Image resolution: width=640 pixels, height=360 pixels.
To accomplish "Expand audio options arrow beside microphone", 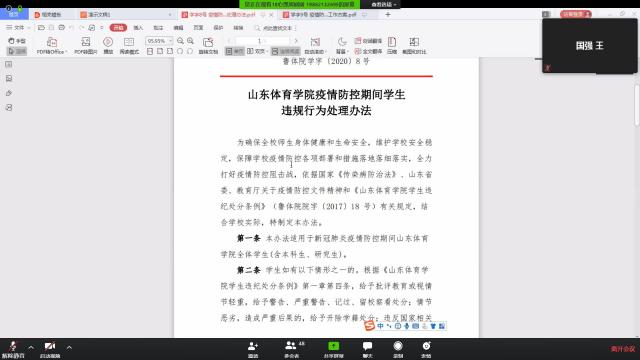I will (31, 347).
